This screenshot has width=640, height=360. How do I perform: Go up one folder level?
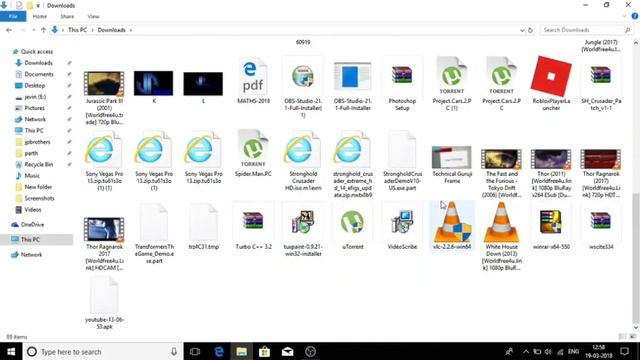43,30
